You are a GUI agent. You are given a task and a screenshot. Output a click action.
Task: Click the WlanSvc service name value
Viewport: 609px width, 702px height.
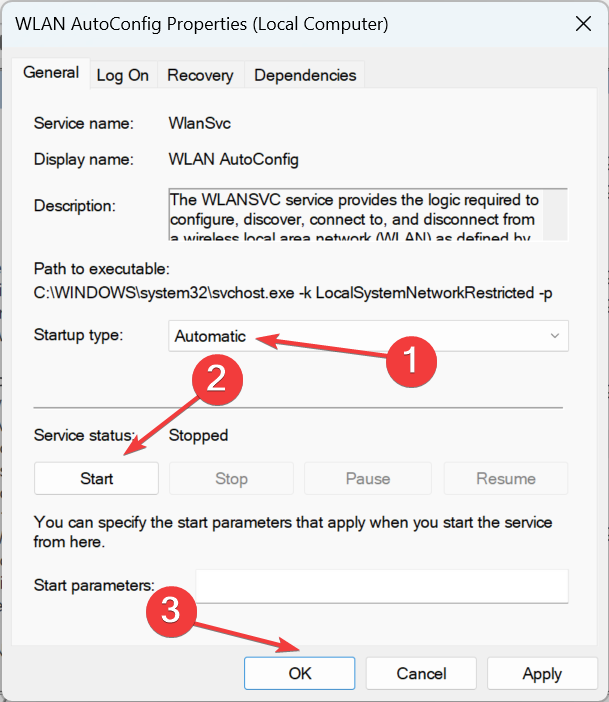[195, 124]
